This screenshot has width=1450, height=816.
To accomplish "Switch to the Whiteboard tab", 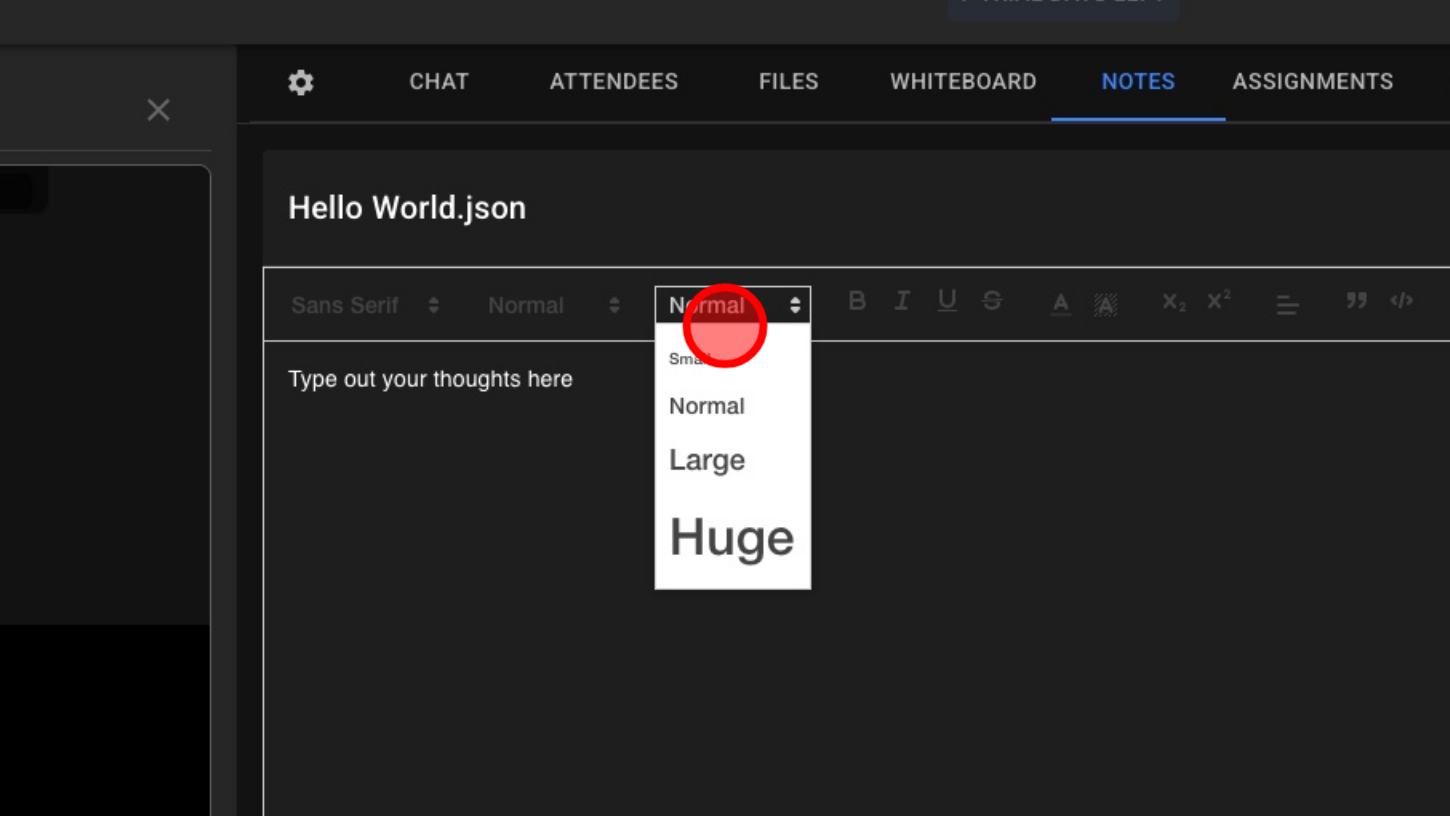I will (963, 82).
